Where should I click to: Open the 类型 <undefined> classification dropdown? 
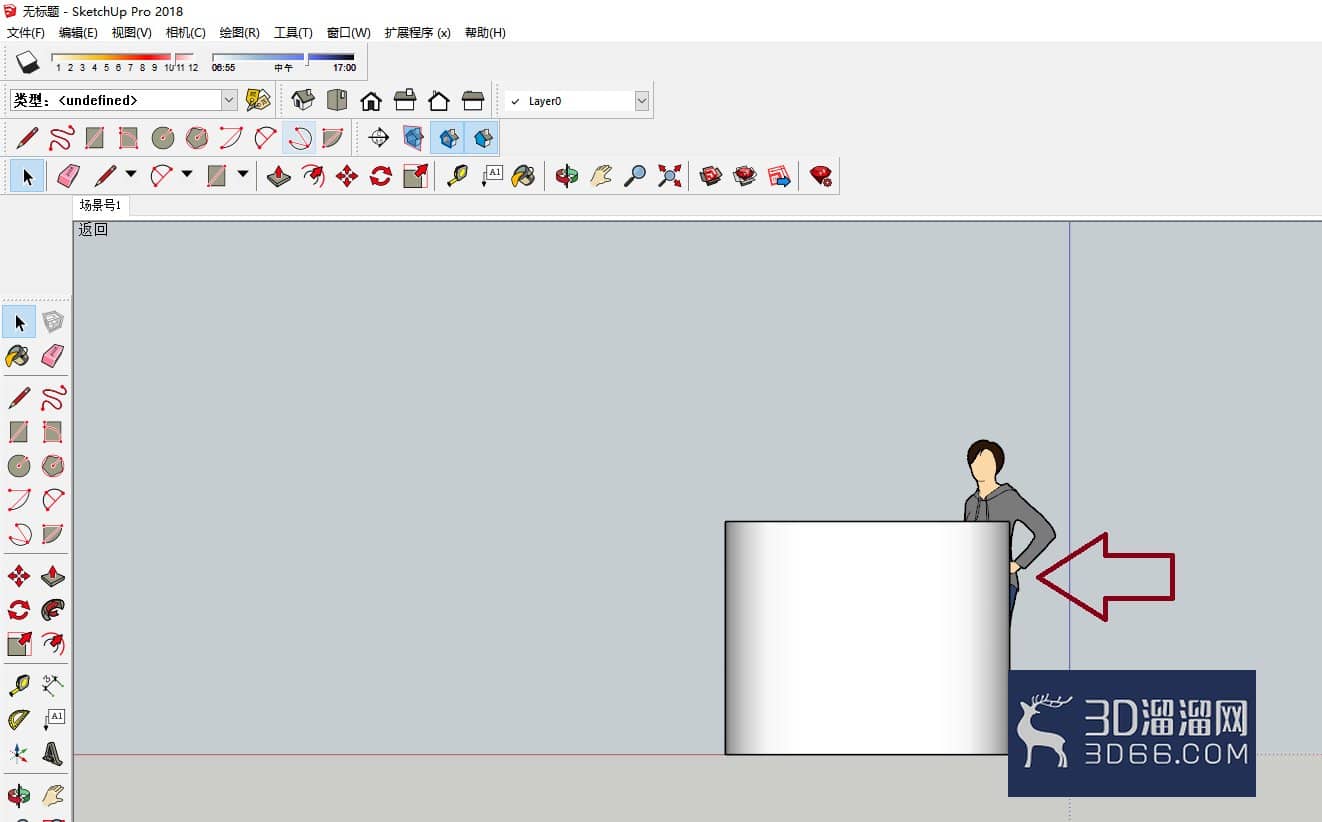pyautogui.click(x=229, y=100)
